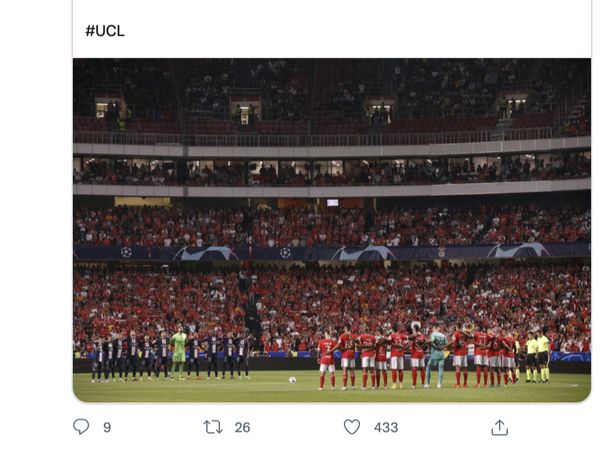This screenshot has width=600, height=449.
Task: Click the goalkeeper in green kit in photo
Action: pos(180,353)
